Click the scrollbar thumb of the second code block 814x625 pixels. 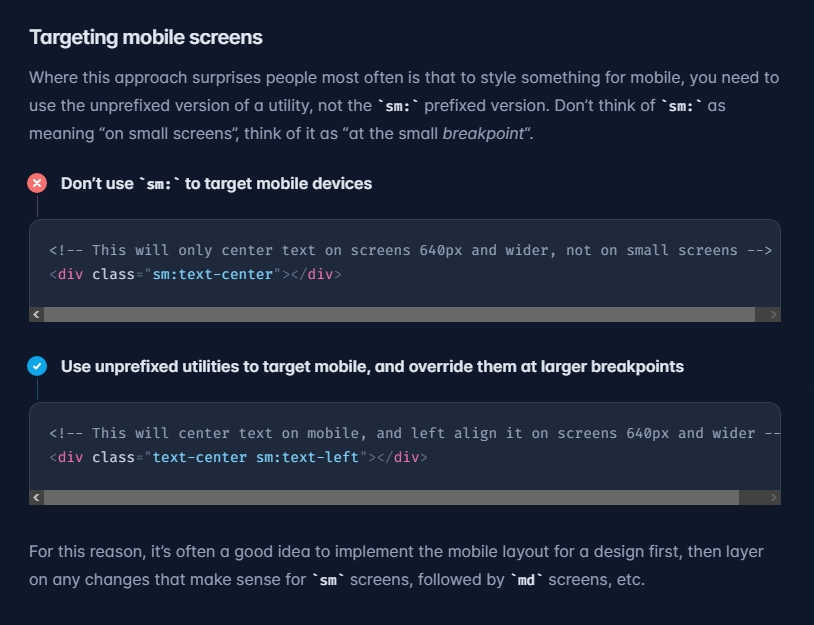pyautogui.click(x=391, y=497)
